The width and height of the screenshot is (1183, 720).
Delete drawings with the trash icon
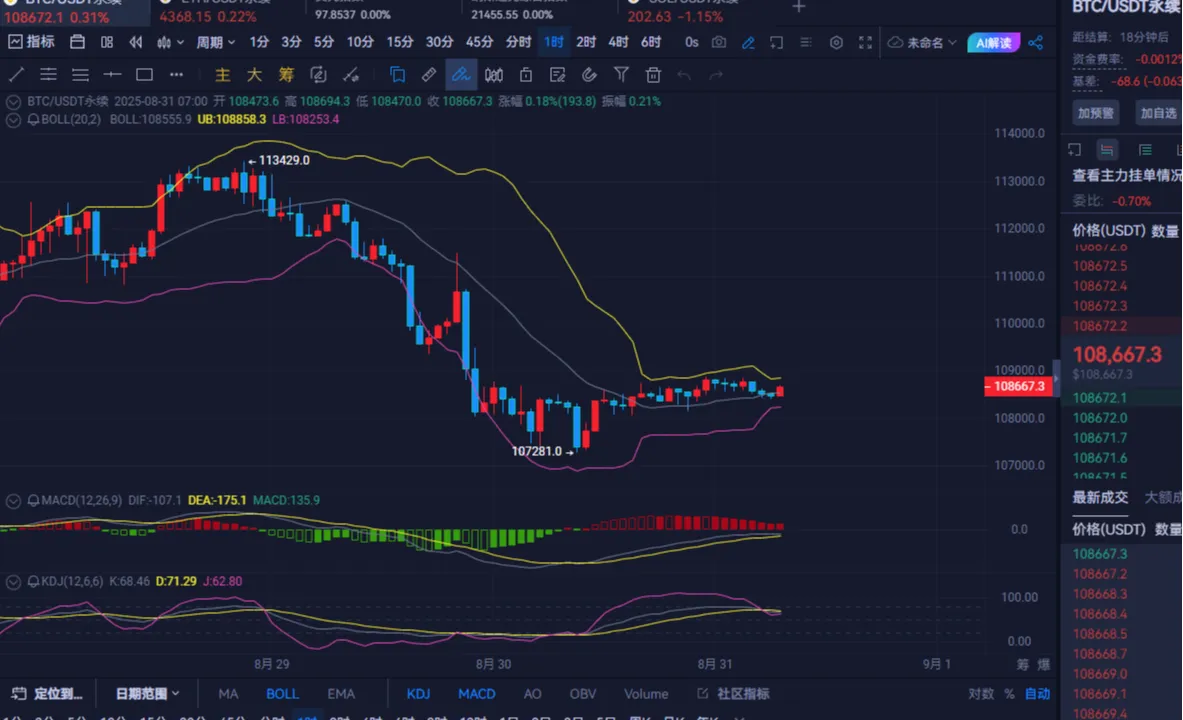pyautogui.click(x=653, y=75)
